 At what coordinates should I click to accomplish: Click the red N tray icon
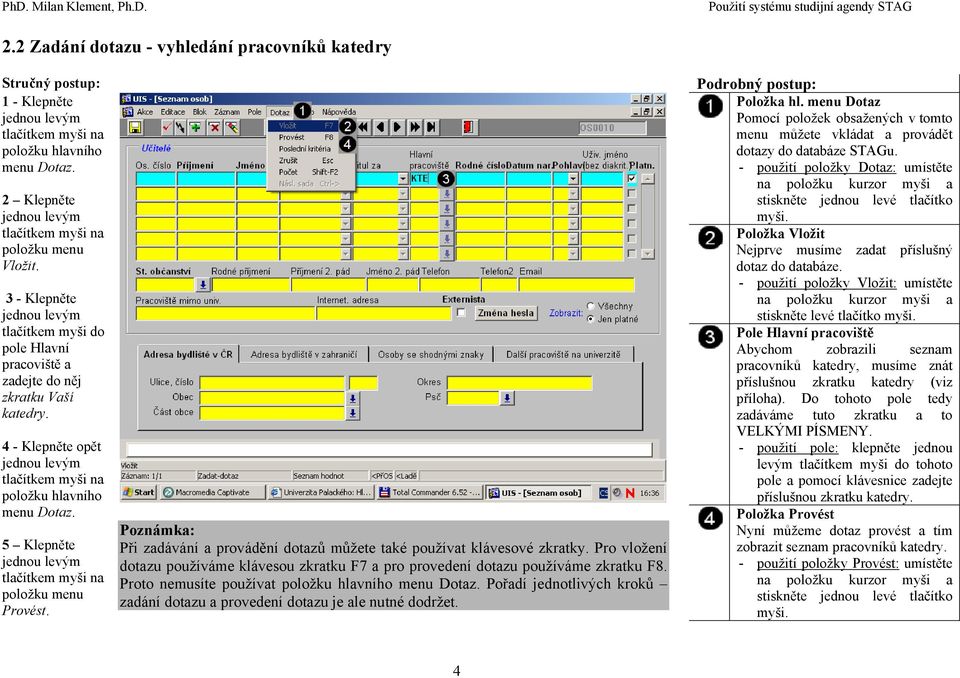(629, 493)
